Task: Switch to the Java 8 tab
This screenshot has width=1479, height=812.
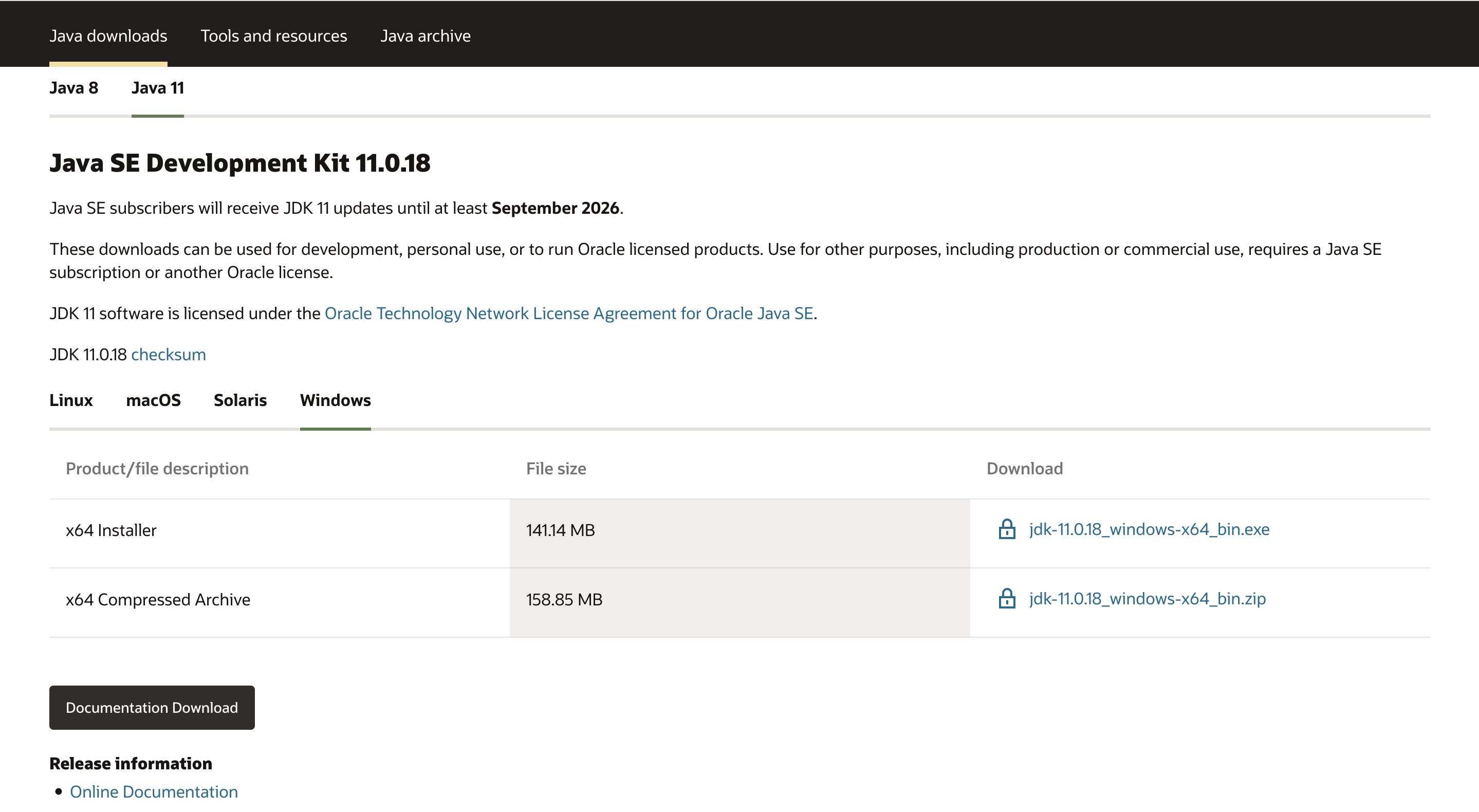Action: coord(73,88)
